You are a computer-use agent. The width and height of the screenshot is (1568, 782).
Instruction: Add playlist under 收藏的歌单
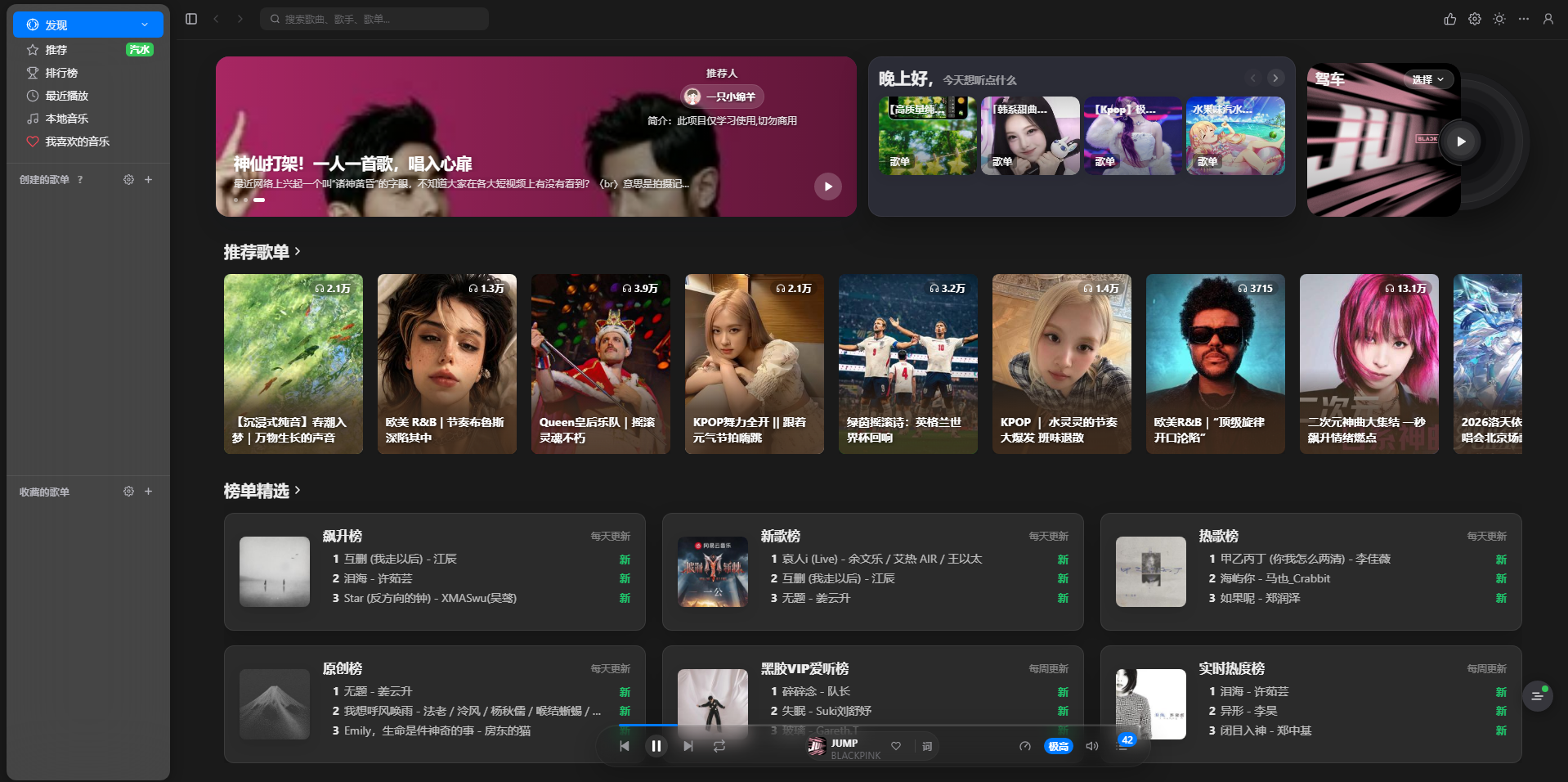pos(148,492)
